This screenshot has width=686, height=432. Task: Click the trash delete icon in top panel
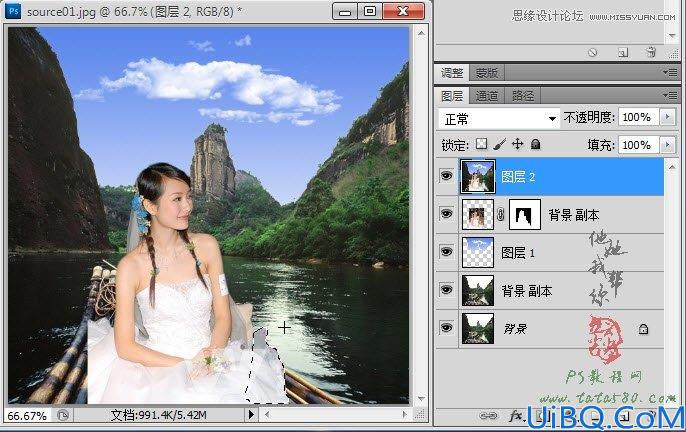tap(651, 53)
